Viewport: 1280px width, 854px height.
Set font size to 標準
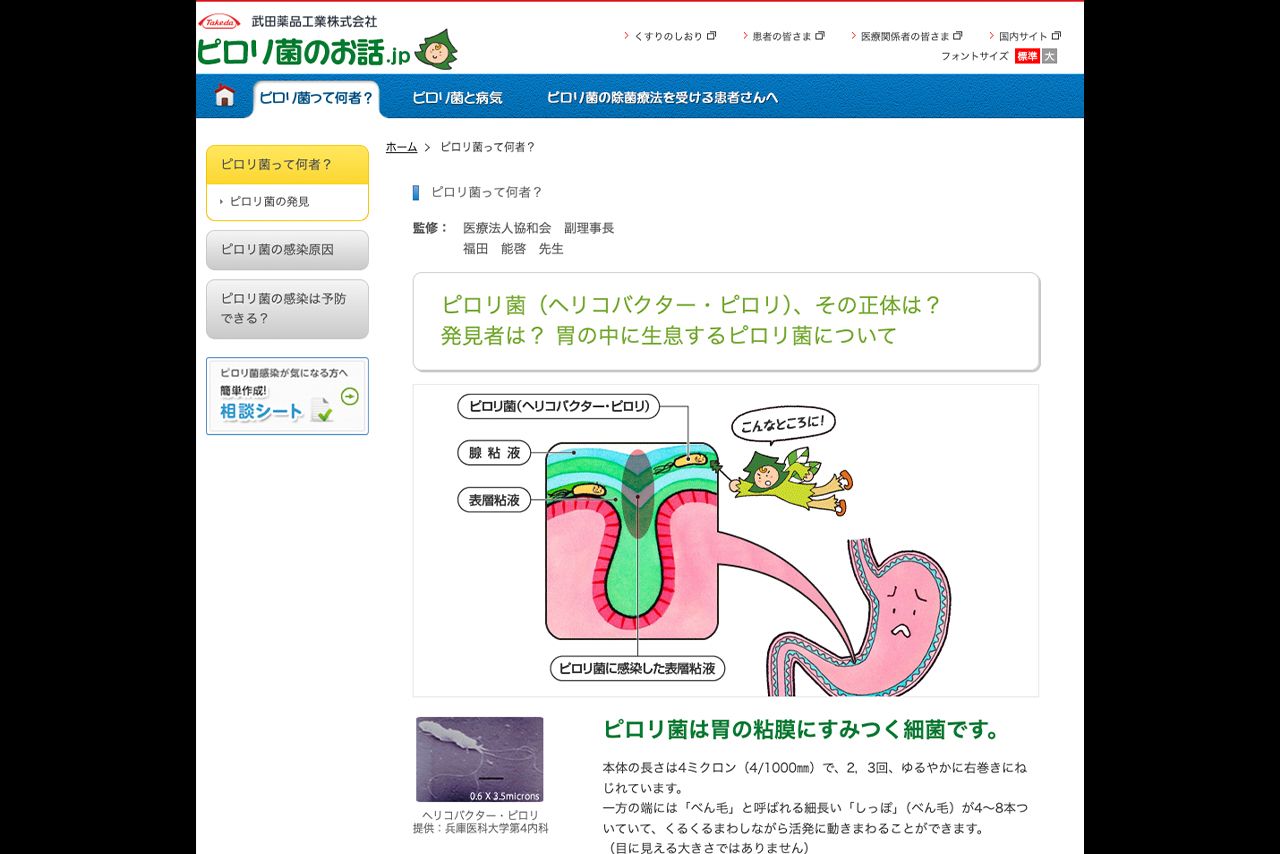[x=1027, y=56]
